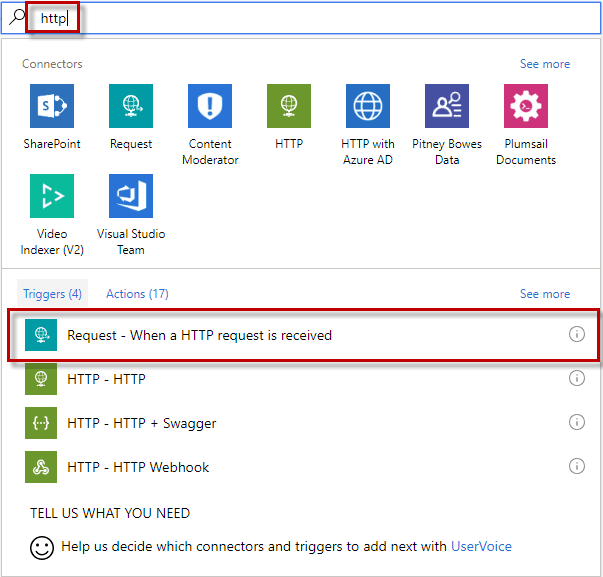Select the green HTTP connector icon
The image size is (603, 577).
pyautogui.click(x=289, y=106)
